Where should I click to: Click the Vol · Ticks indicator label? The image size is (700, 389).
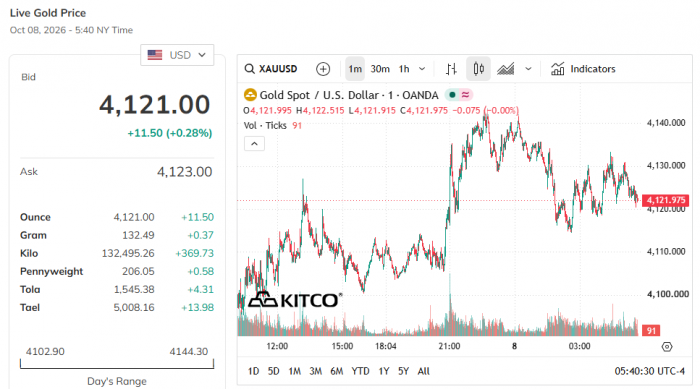pos(265,125)
